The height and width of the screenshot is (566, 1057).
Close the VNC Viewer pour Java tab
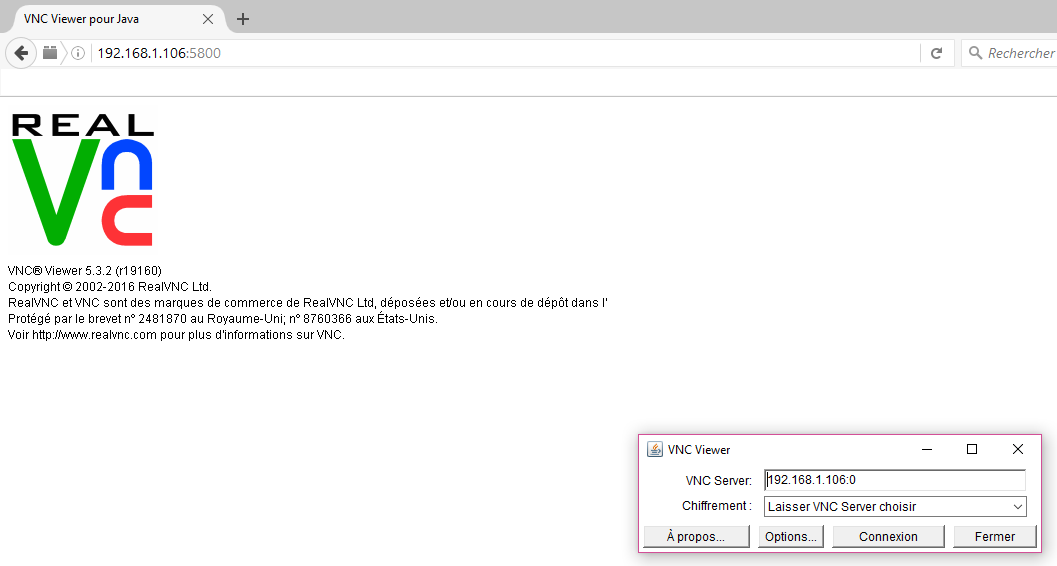[208, 19]
